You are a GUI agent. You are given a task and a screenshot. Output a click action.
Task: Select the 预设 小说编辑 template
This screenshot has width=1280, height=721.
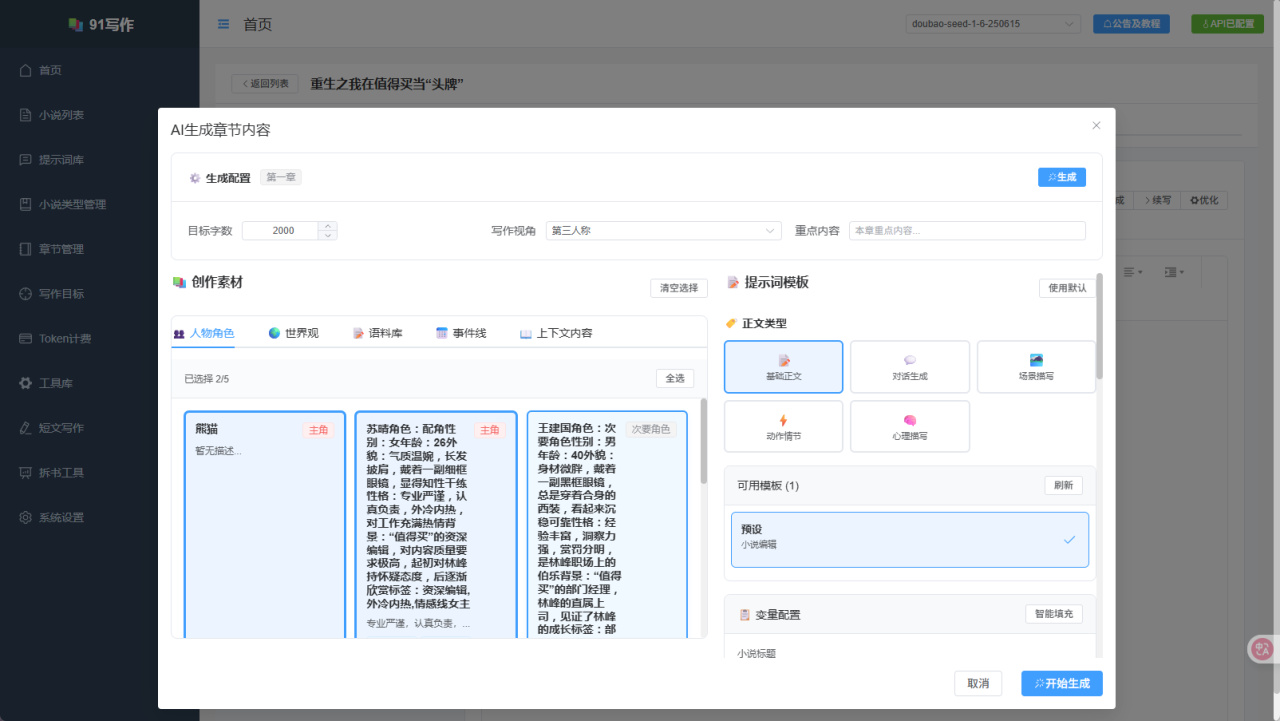click(x=910, y=540)
